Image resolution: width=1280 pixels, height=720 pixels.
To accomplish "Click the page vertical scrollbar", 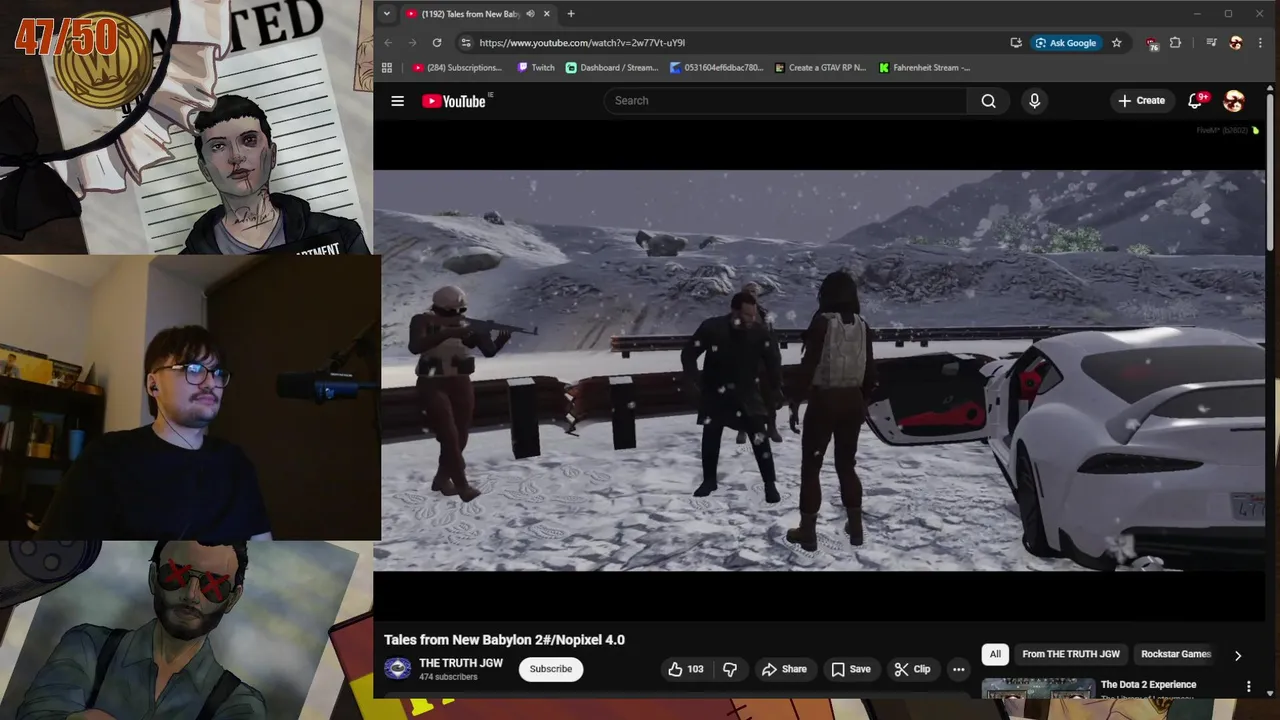I will [x=1272, y=170].
